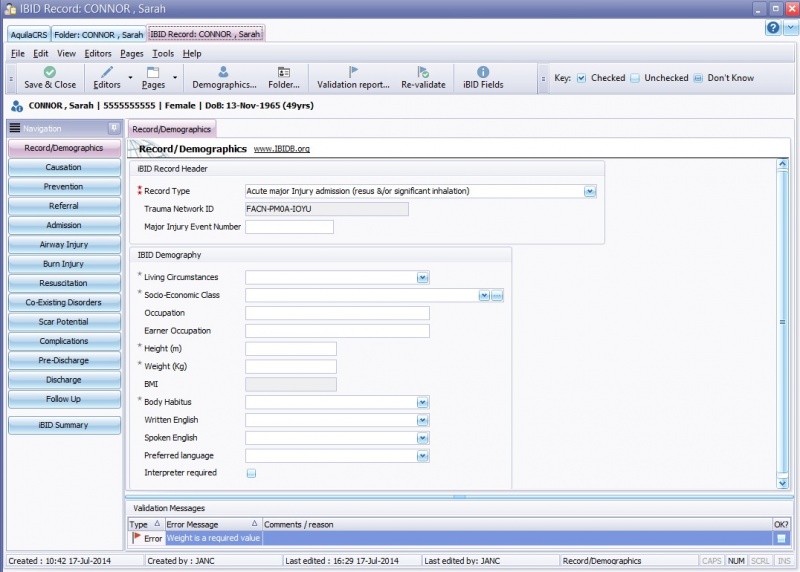800x572 pixels.
Task: Open the Tools menu
Action: point(163,53)
